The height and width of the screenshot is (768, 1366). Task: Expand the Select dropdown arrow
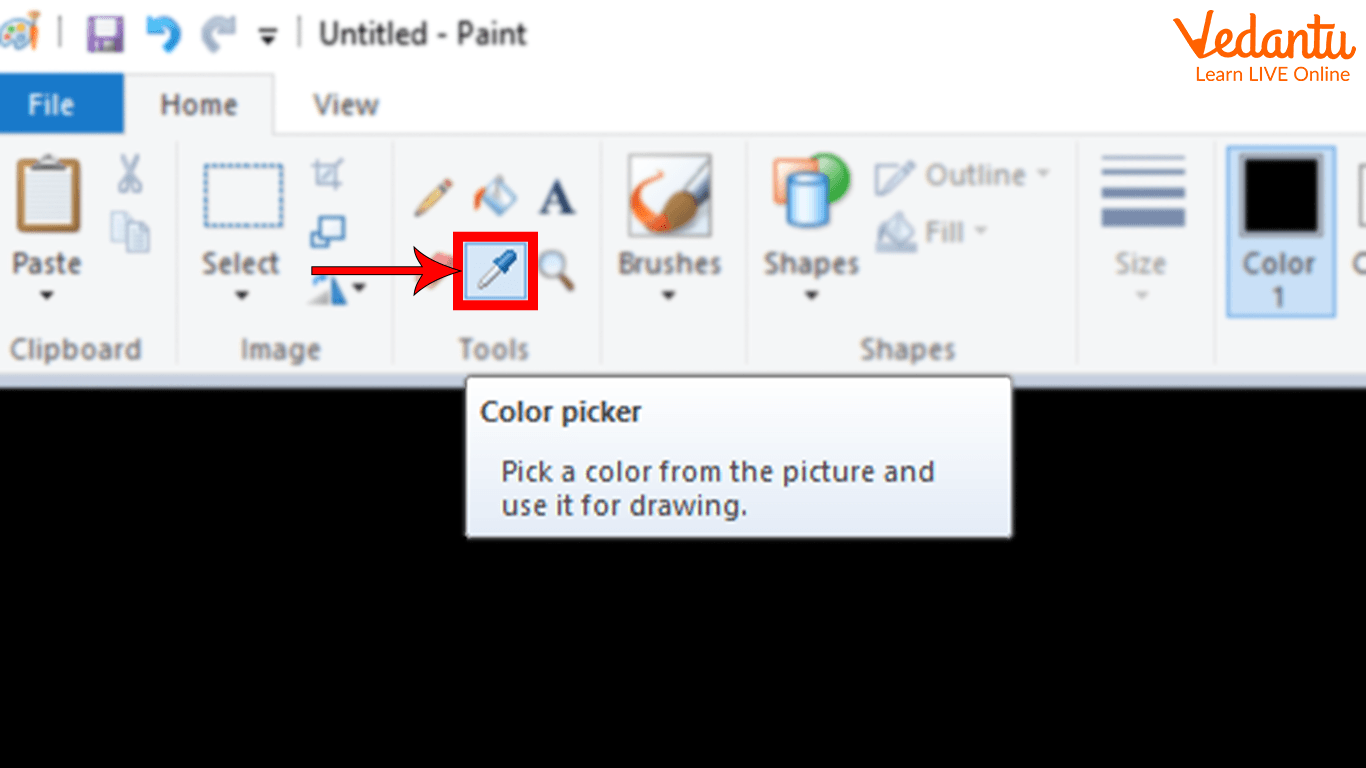pyautogui.click(x=241, y=296)
